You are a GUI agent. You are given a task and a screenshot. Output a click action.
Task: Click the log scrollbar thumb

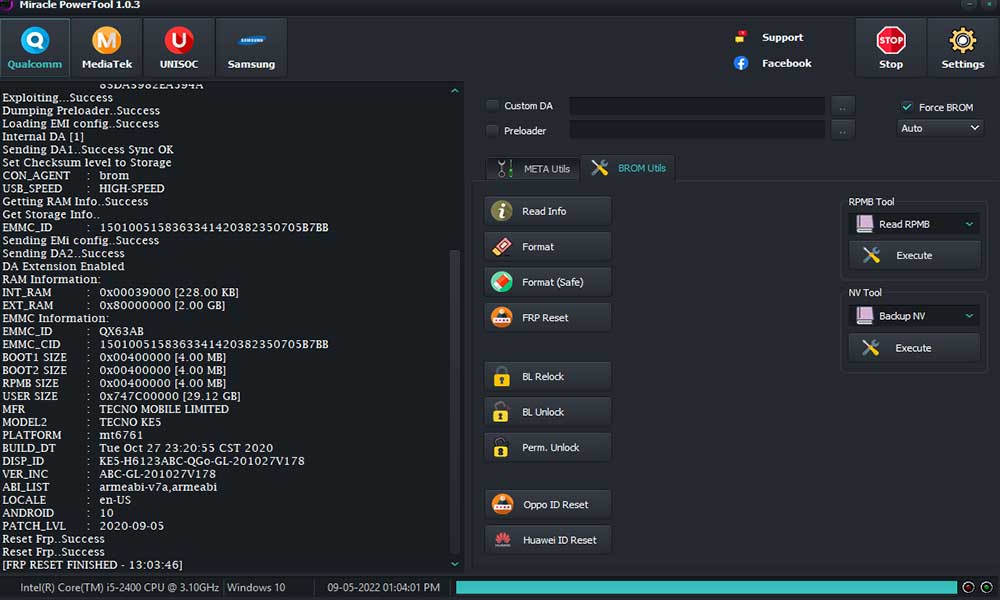click(455, 402)
